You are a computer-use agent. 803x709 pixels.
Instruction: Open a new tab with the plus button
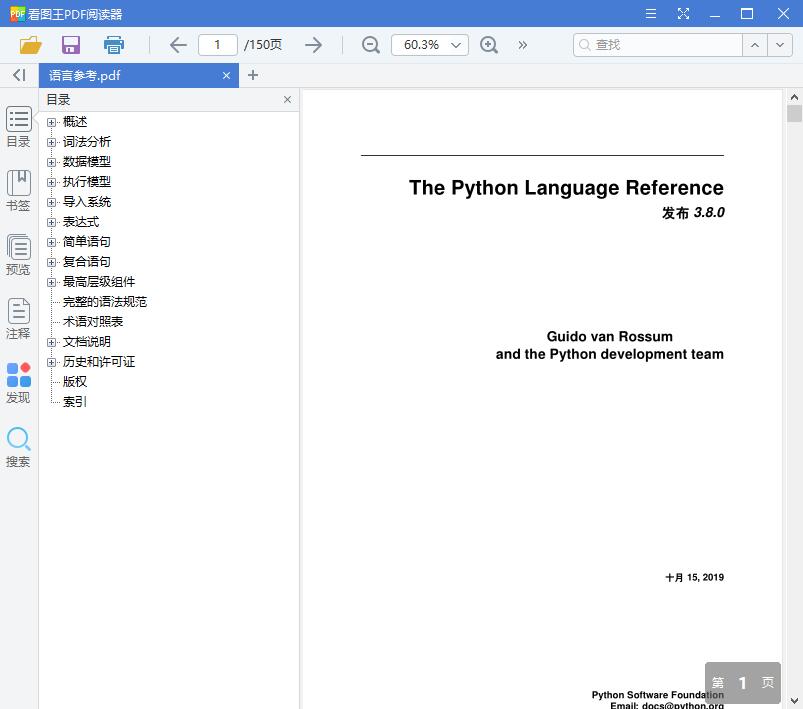coord(253,75)
